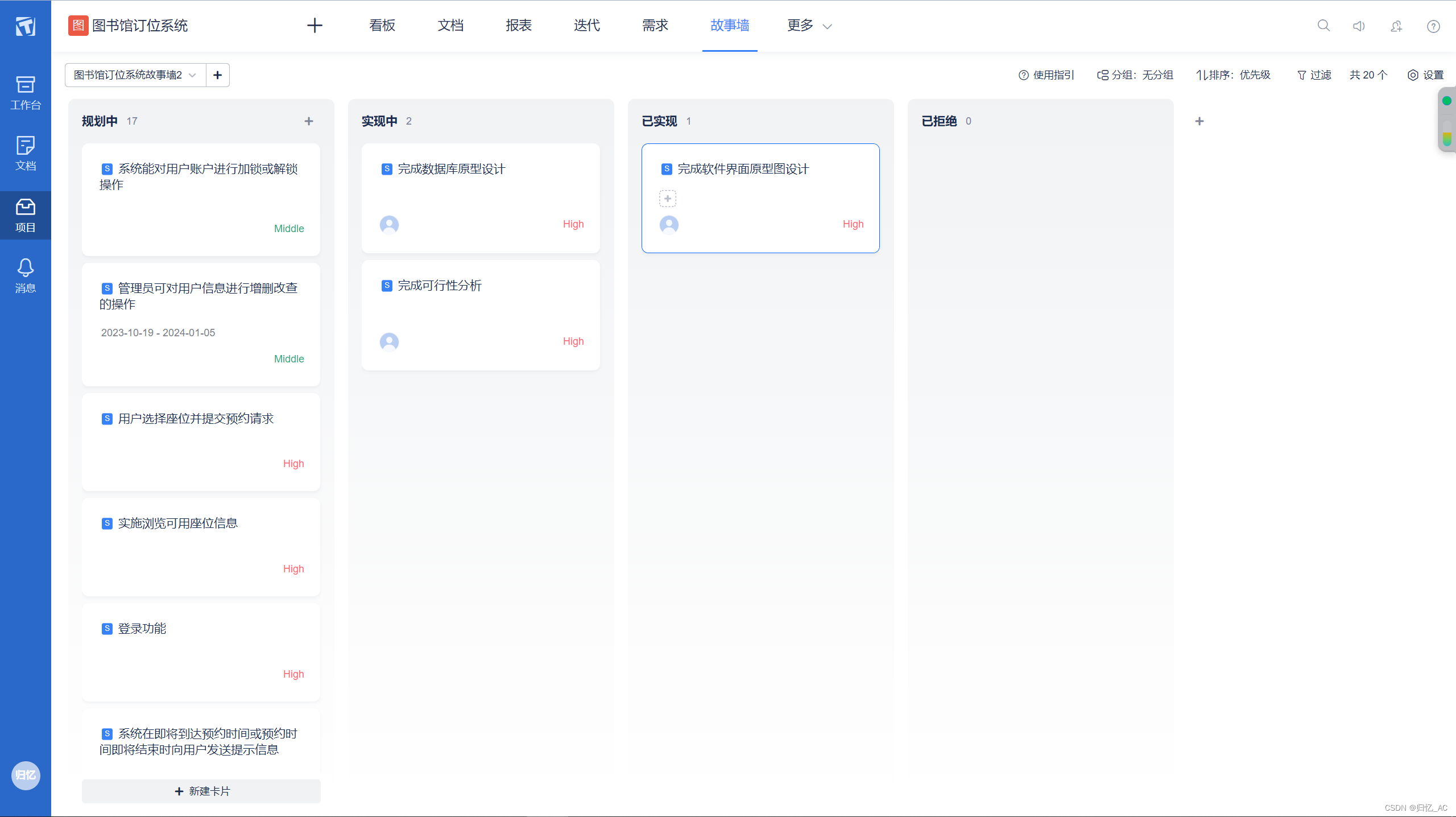
Task: Expand the 图书馆订位系统故事墙2 dropdown
Action: [135, 75]
